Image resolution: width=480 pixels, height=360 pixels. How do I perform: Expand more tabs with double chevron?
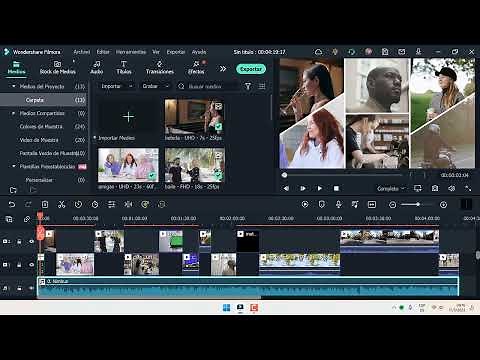pos(223,69)
